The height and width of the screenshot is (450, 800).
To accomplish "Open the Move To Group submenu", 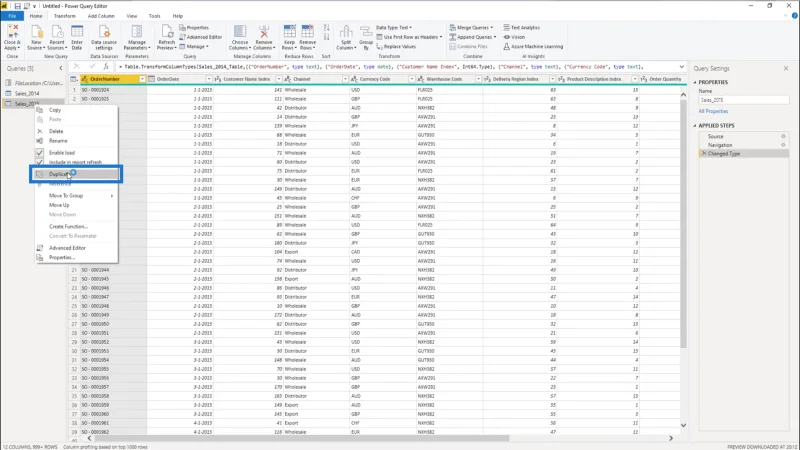I will point(75,195).
